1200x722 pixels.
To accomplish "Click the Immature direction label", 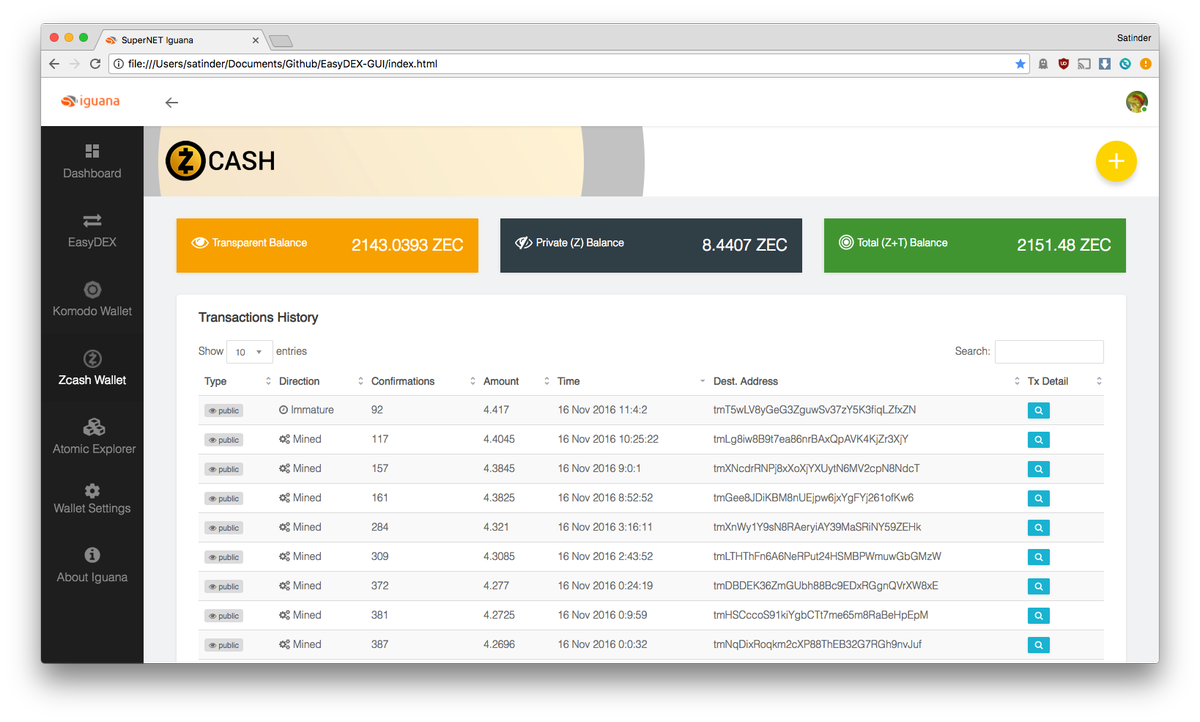I will click(x=306, y=410).
